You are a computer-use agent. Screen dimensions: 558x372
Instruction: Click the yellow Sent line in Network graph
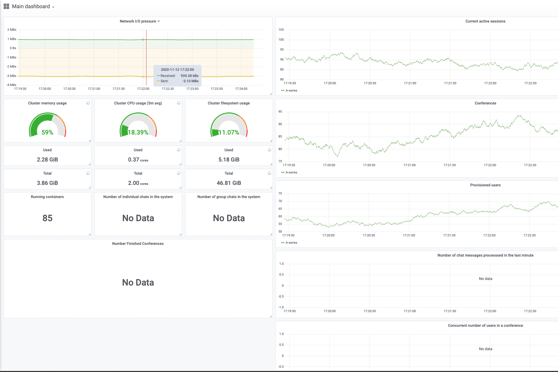[x=136, y=76]
